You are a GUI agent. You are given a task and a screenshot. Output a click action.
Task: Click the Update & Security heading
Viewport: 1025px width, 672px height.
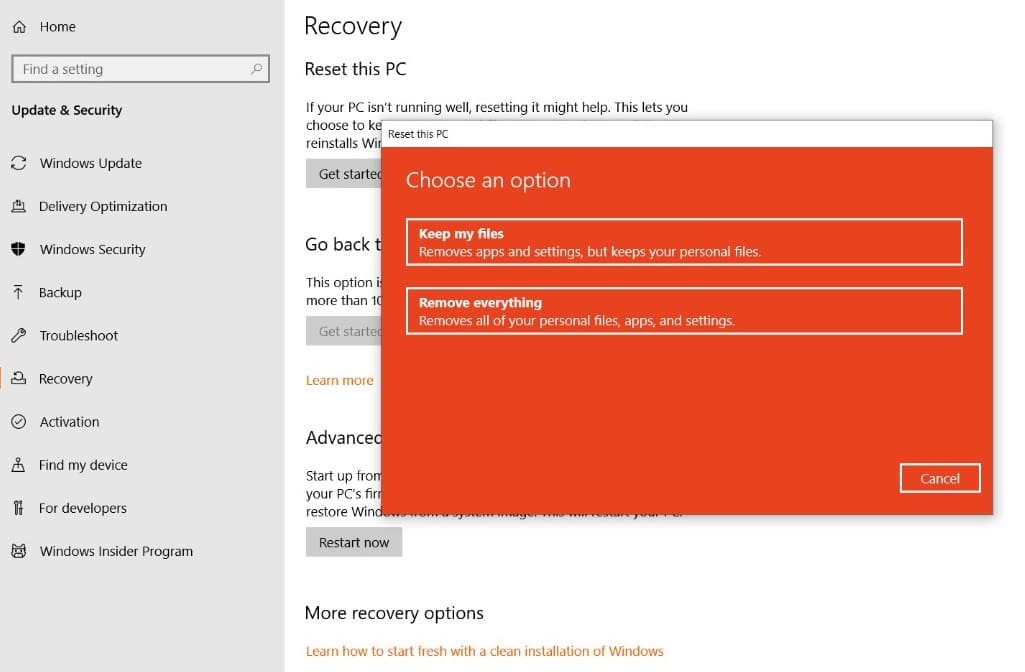pos(67,110)
